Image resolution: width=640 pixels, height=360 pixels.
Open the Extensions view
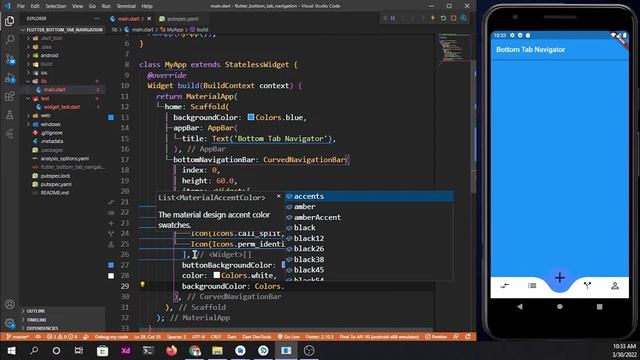(10, 96)
